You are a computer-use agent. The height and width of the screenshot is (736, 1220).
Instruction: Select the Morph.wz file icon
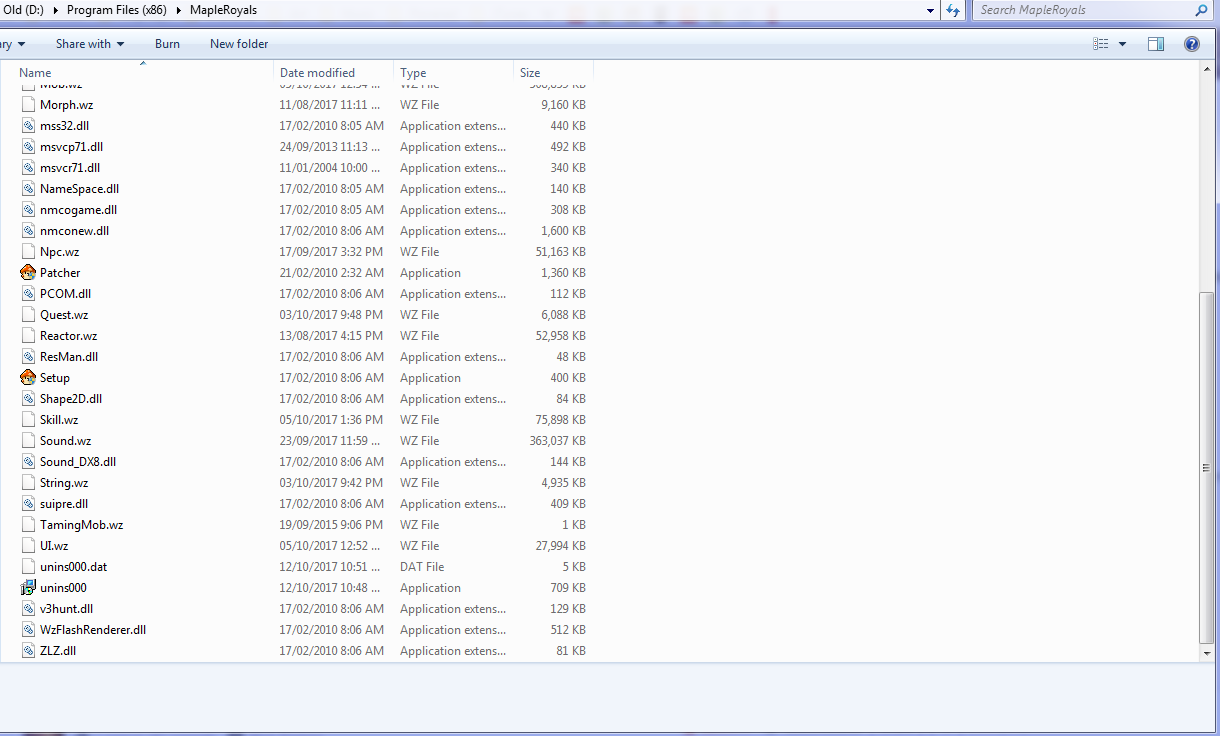tap(29, 105)
